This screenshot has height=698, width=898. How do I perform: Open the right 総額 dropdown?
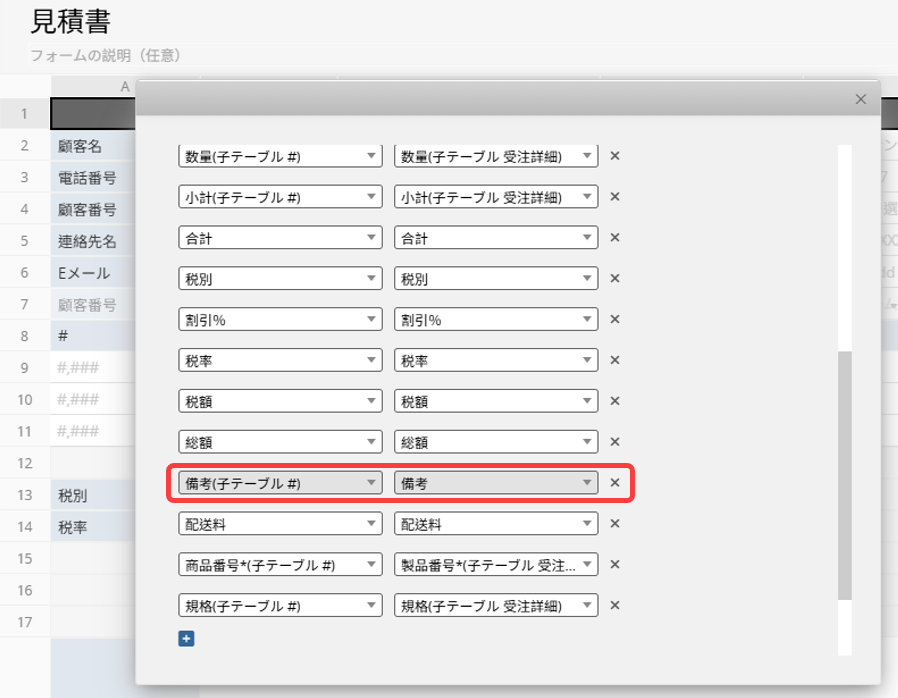(496, 442)
